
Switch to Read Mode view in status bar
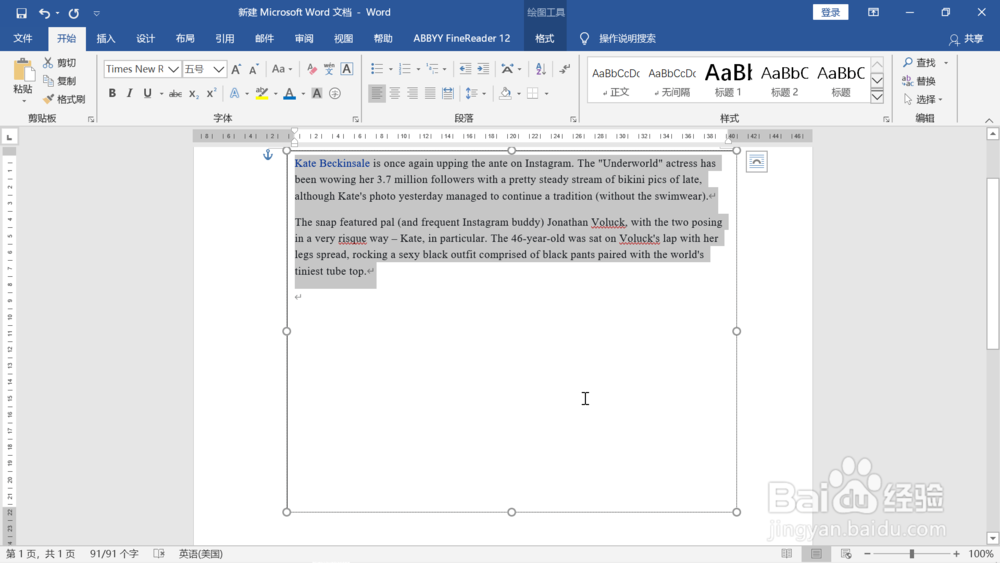[786, 553]
